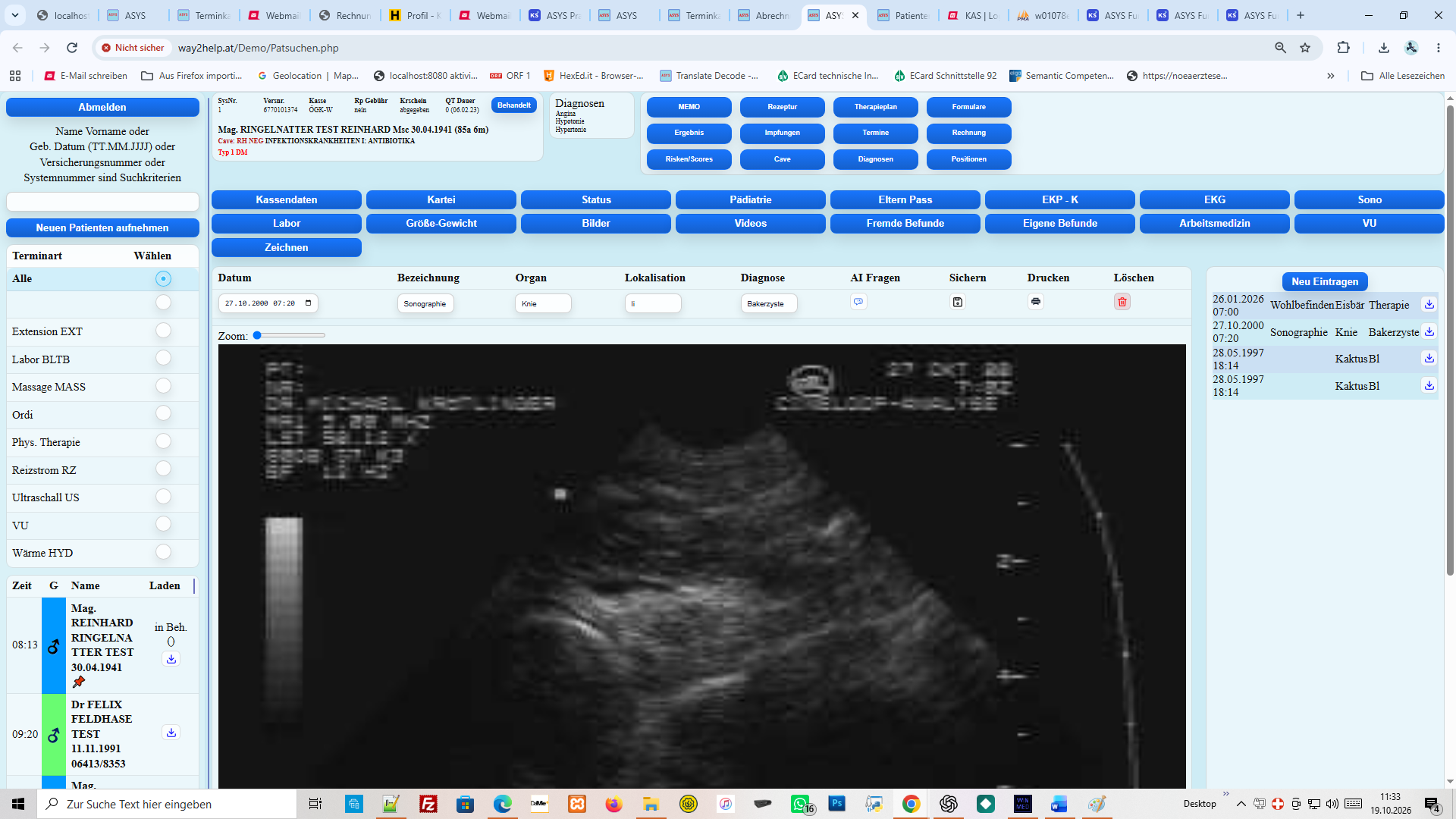Open the Zeichnen tab
The image size is (1456, 819).
click(287, 247)
